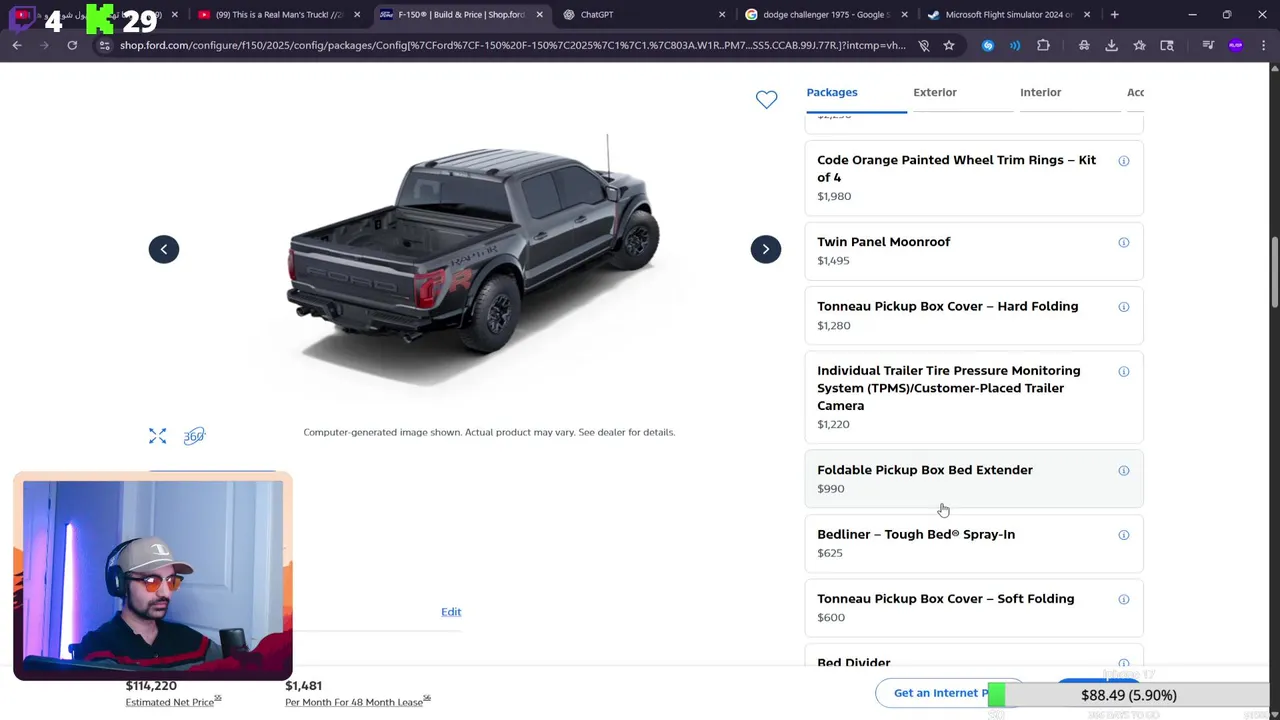Open the fullscreen image viewer icon
The width and height of the screenshot is (1280, 720).
[157, 436]
